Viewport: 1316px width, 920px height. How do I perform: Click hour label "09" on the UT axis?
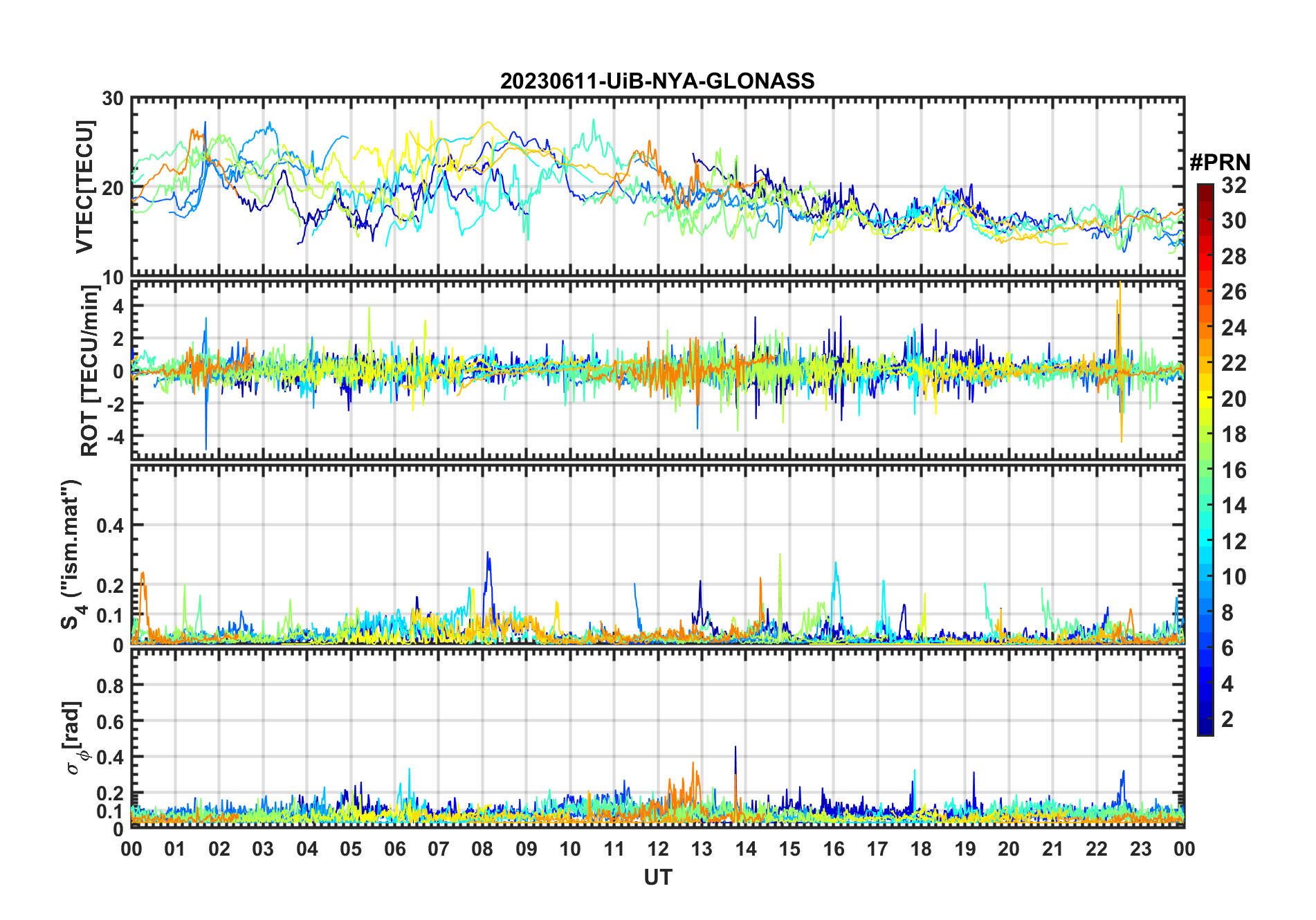point(527,849)
